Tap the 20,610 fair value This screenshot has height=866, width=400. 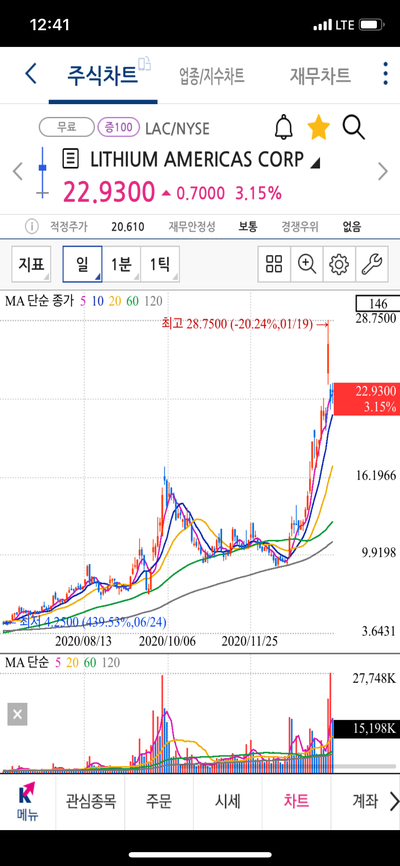tap(128, 226)
